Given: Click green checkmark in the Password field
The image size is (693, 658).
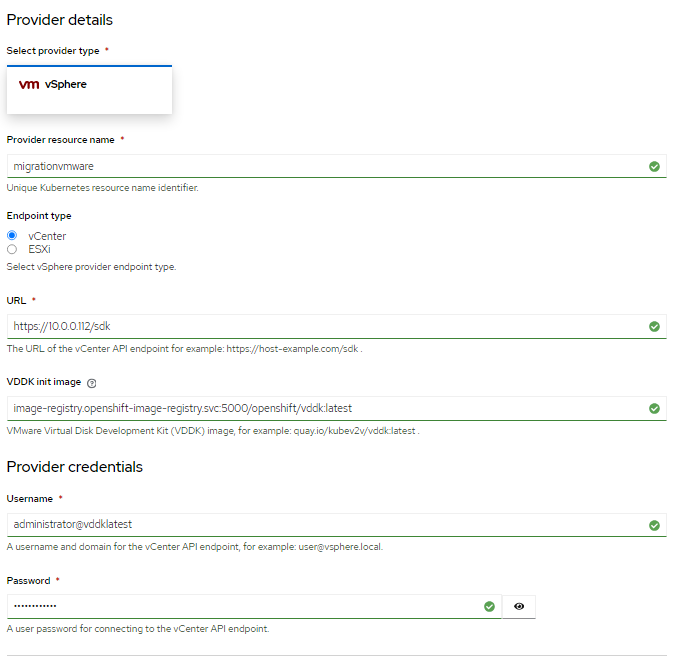Looking at the screenshot, I should 489,606.
